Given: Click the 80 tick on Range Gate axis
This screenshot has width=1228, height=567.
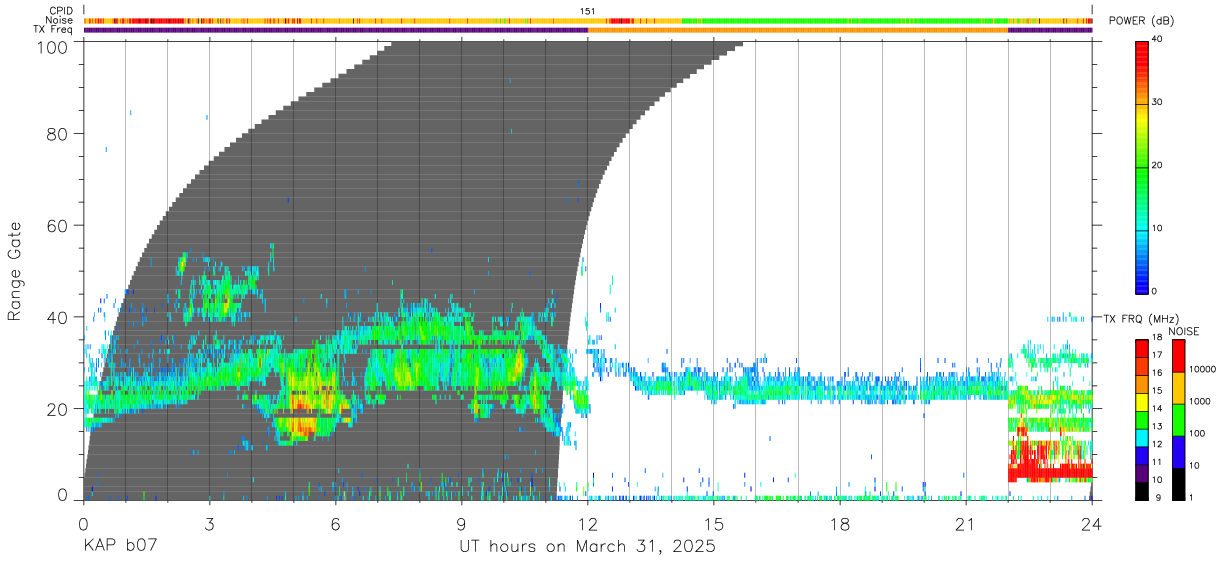Looking at the screenshot, I should tap(58, 133).
